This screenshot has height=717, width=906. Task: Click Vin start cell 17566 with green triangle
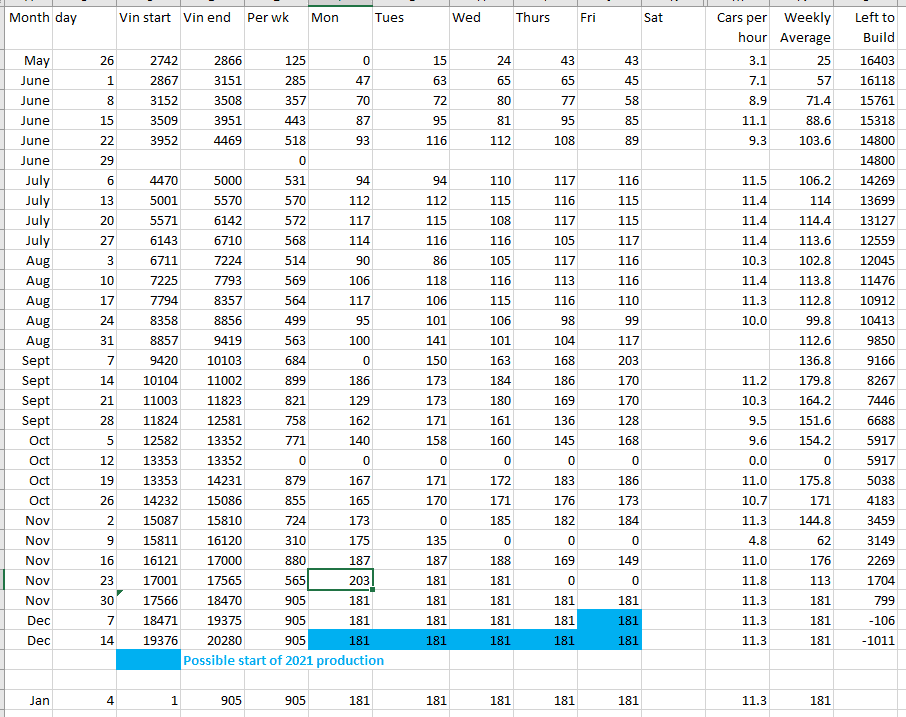148,600
